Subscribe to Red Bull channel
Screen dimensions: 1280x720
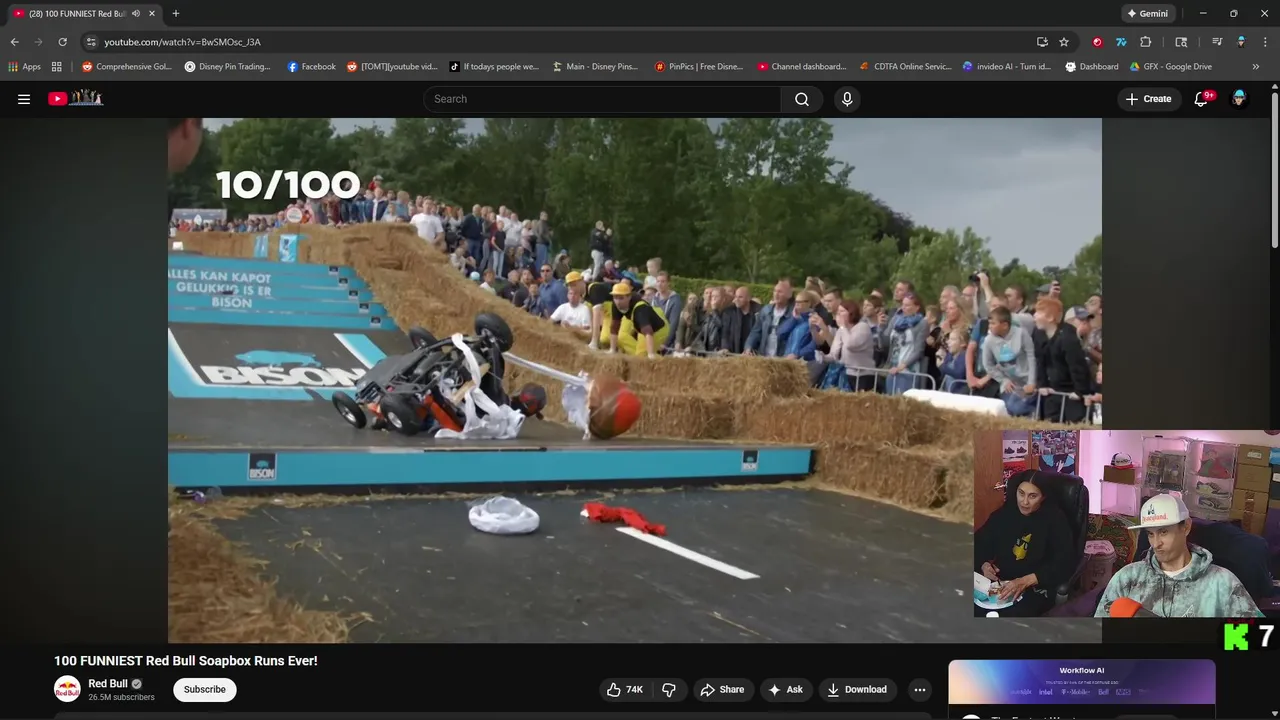(x=204, y=689)
